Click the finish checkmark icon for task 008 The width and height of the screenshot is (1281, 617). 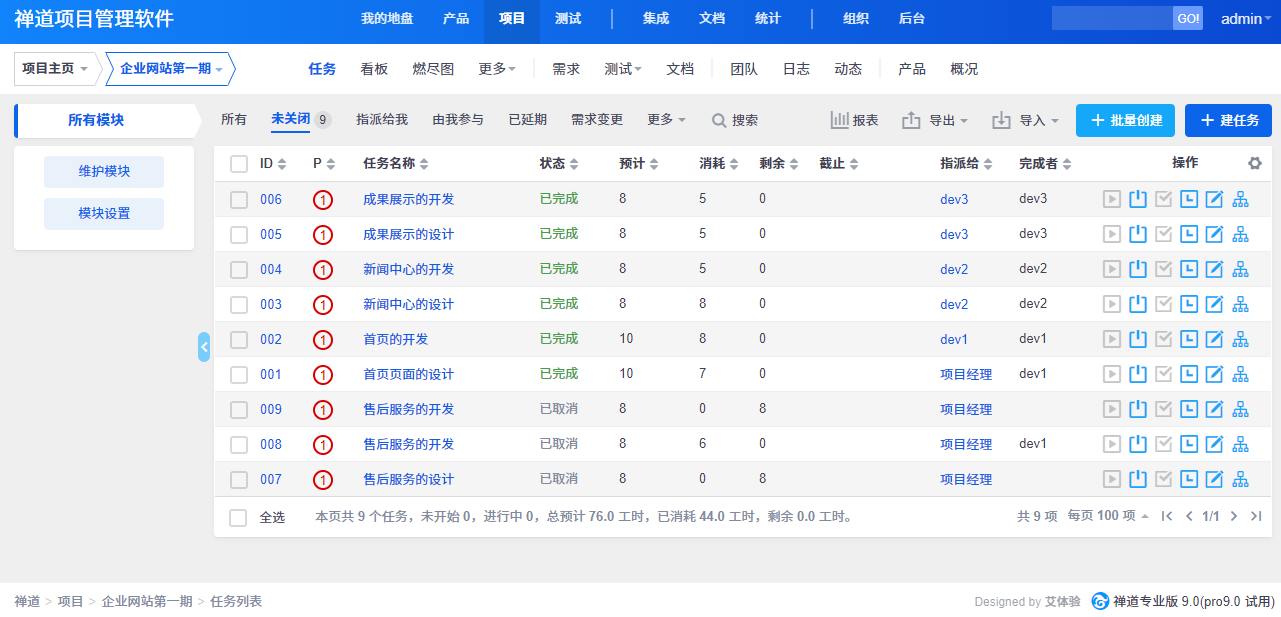click(1163, 444)
